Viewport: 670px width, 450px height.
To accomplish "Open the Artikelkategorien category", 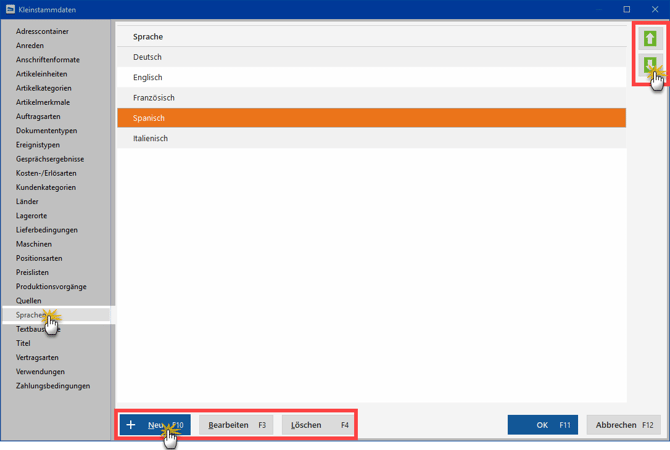I will tap(44, 88).
